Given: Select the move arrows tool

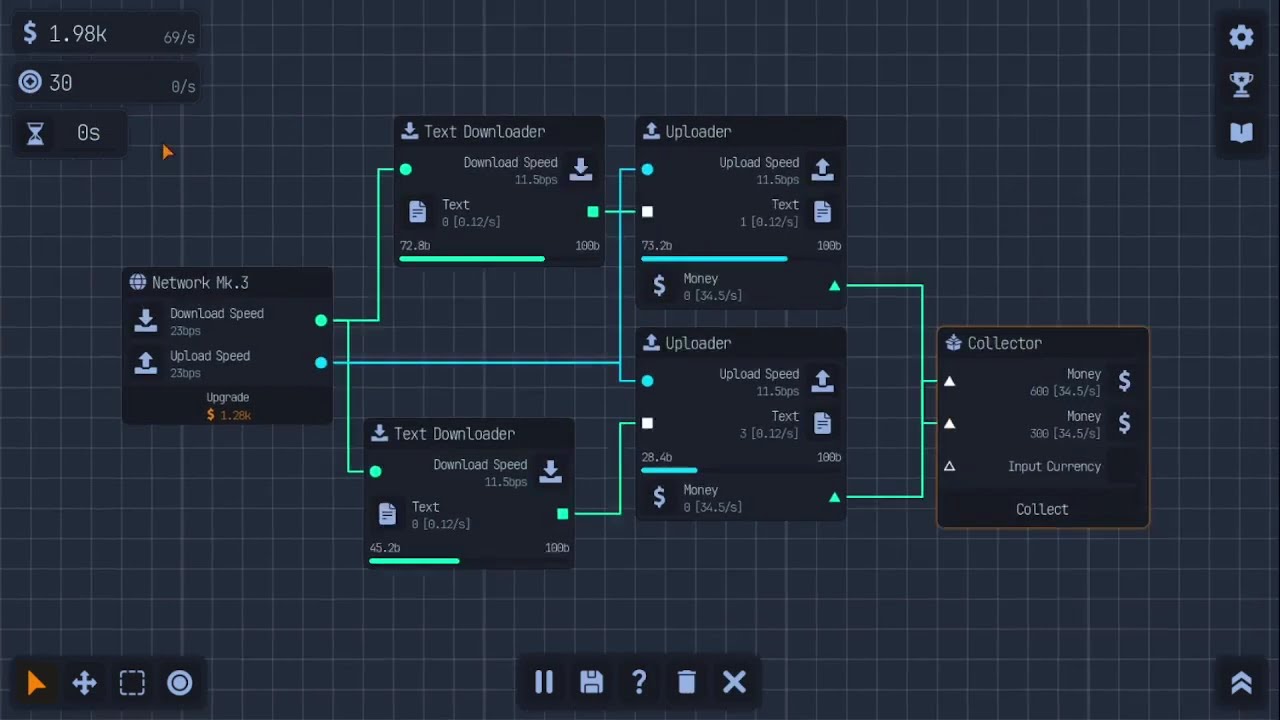Looking at the screenshot, I should (85, 683).
